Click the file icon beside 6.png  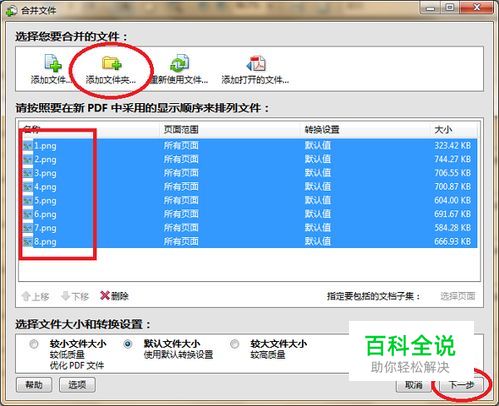28,214
